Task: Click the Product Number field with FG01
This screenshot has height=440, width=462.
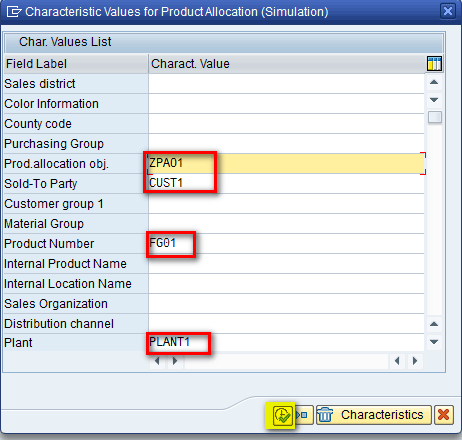Action: 286,243
